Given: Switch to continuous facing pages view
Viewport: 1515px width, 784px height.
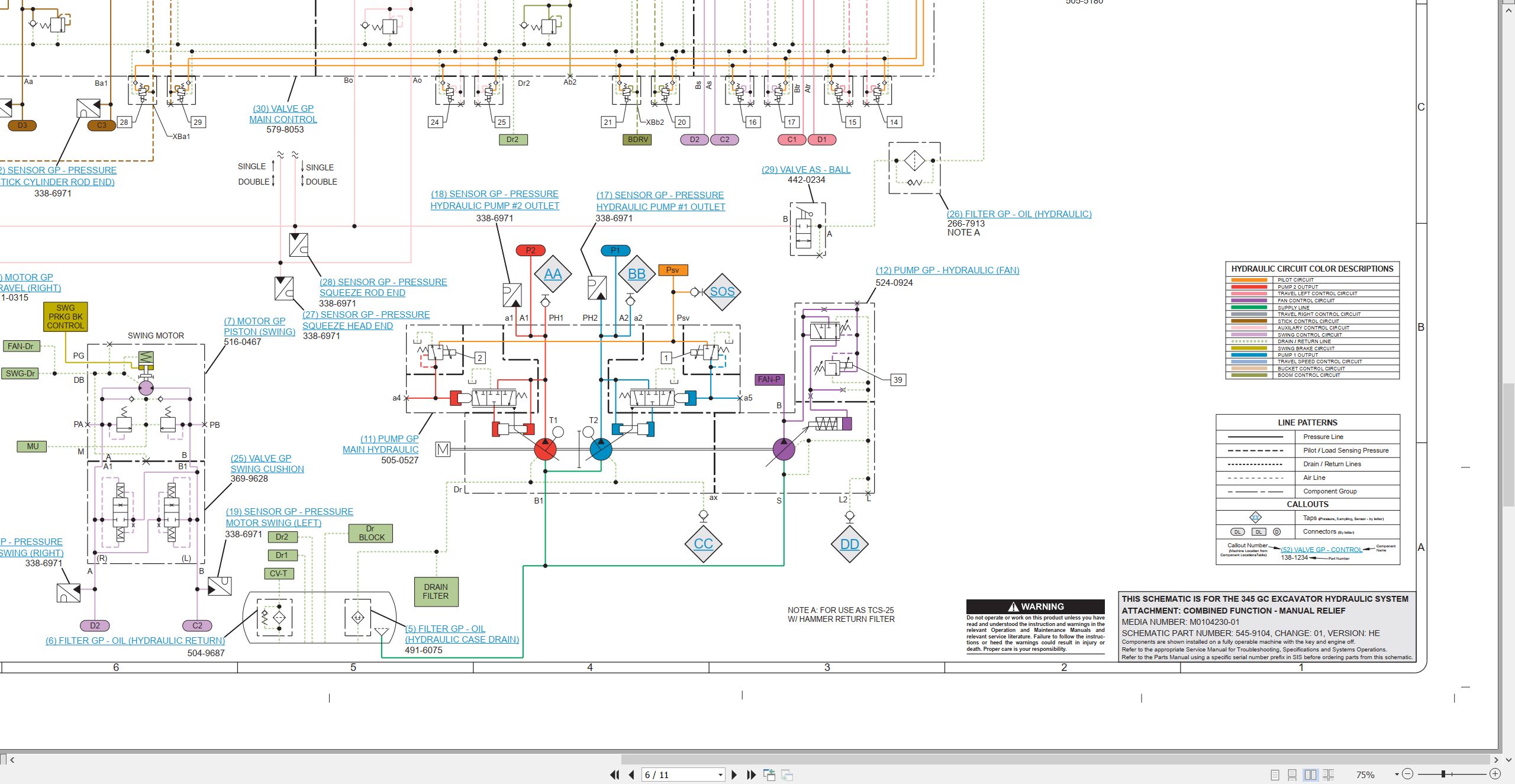Looking at the screenshot, I should 1329,775.
